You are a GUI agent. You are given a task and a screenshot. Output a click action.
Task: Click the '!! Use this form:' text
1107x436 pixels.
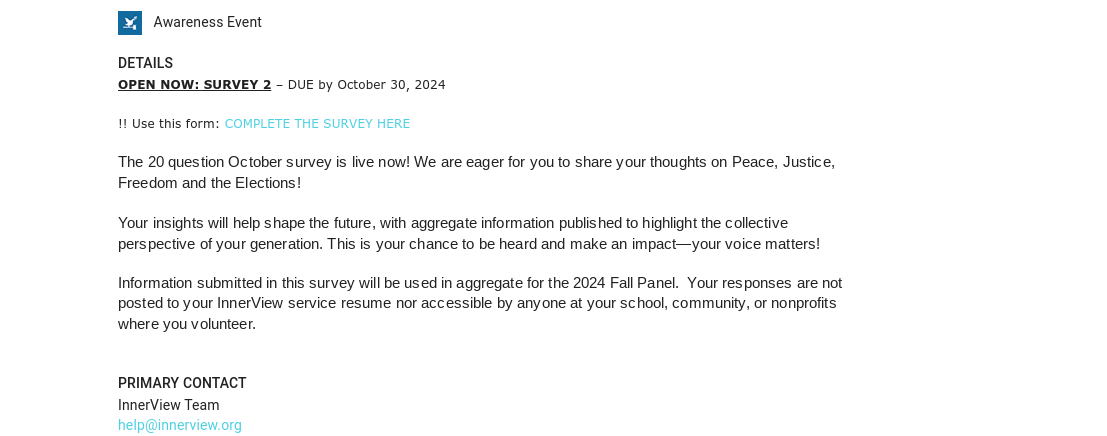169,123
